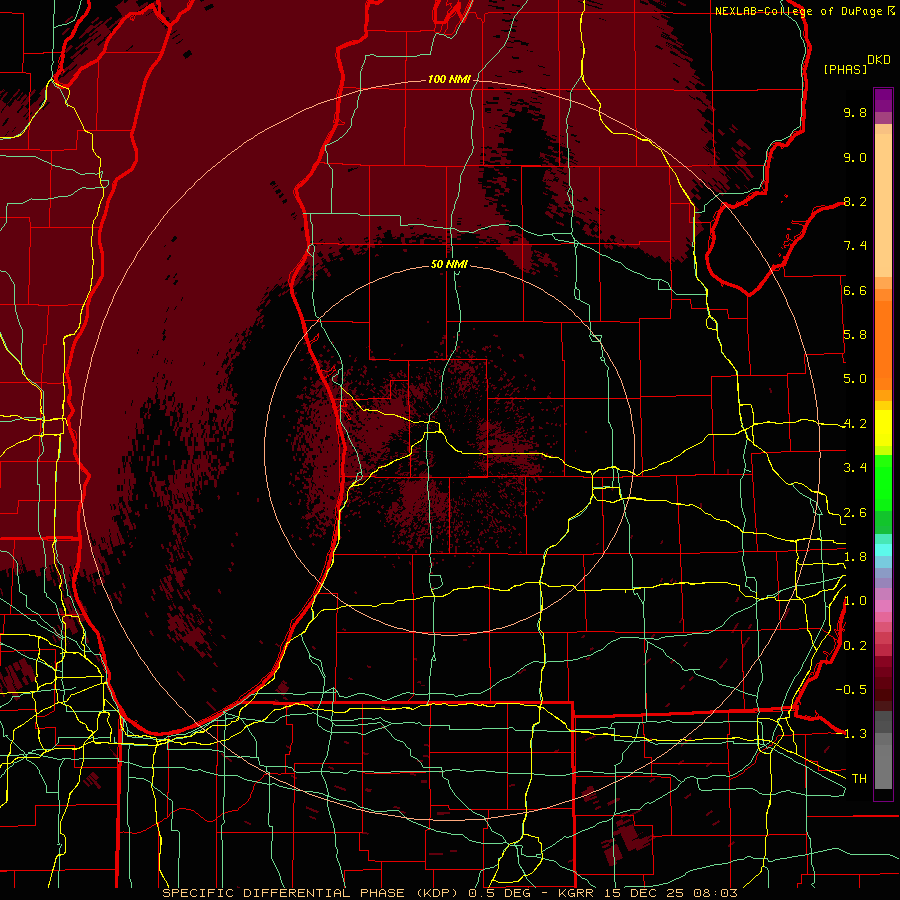Click the 1.8 value on the color scale
Screen dimensions: 900x900
point(855,557)
